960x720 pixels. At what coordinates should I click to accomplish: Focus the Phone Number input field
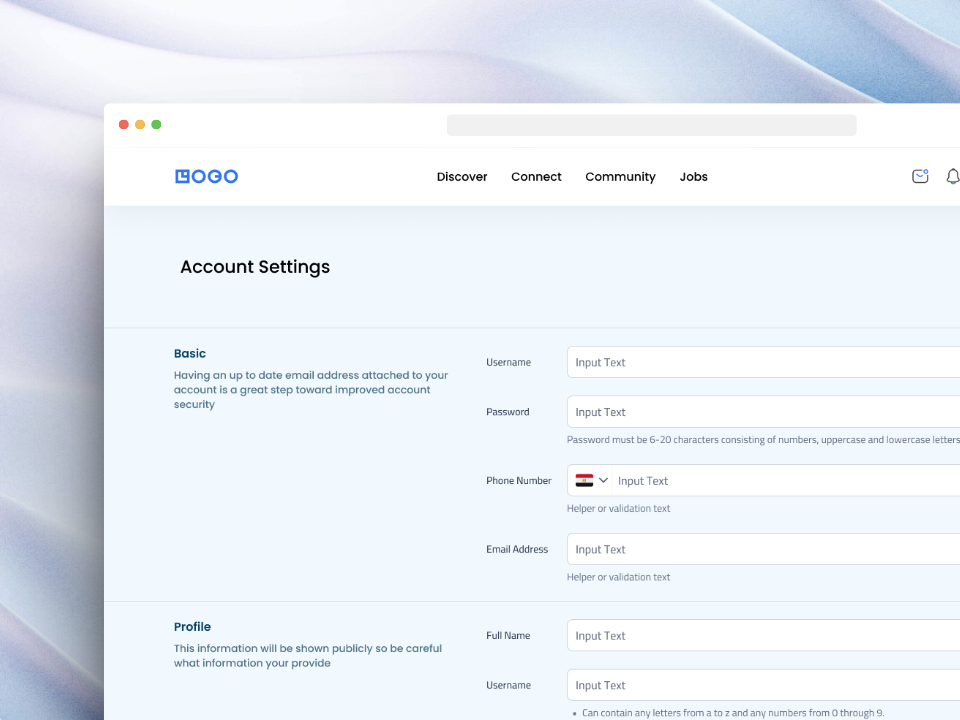tap(787, 481)
